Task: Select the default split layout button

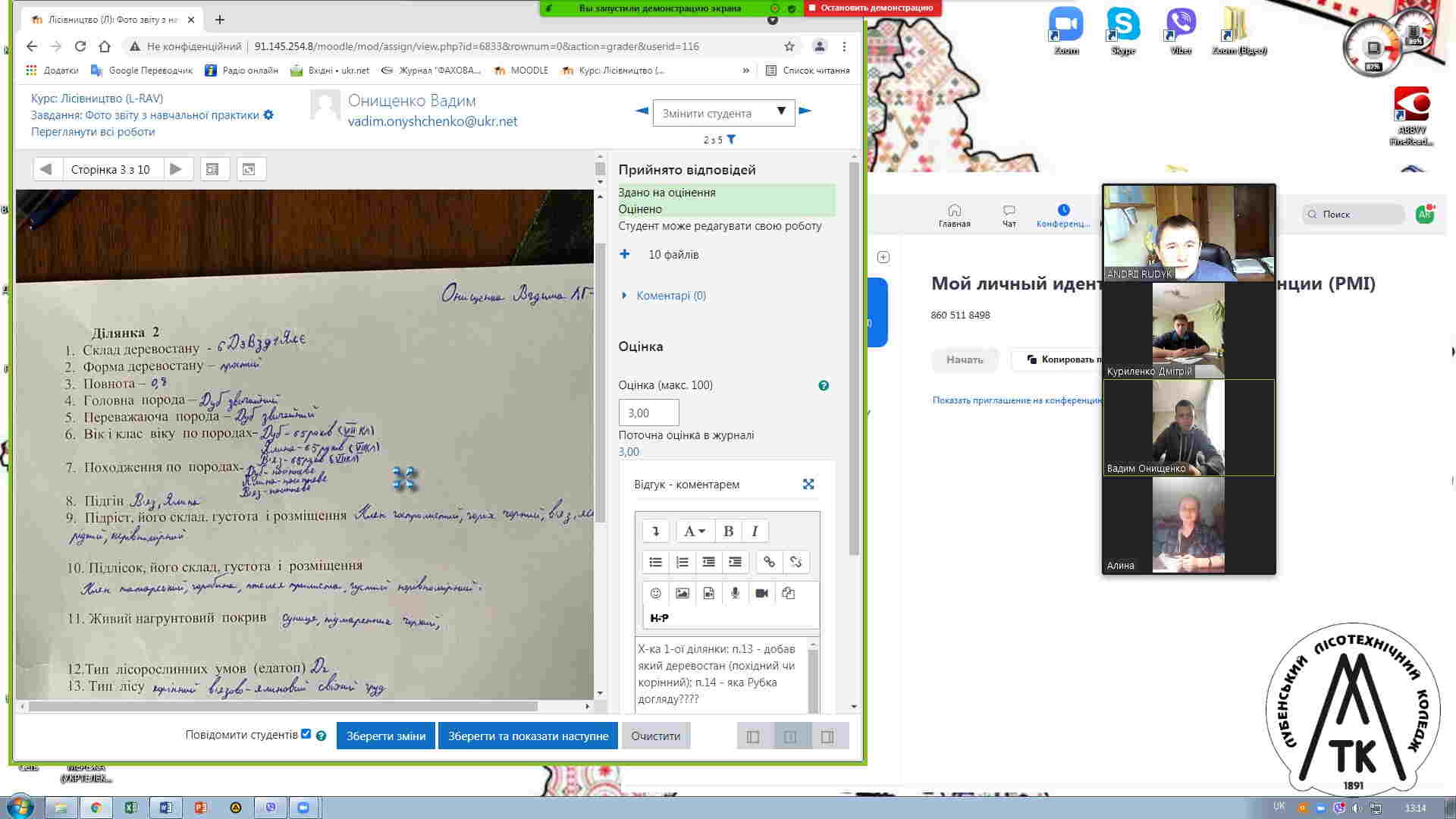Action: (x=790, y=736)
